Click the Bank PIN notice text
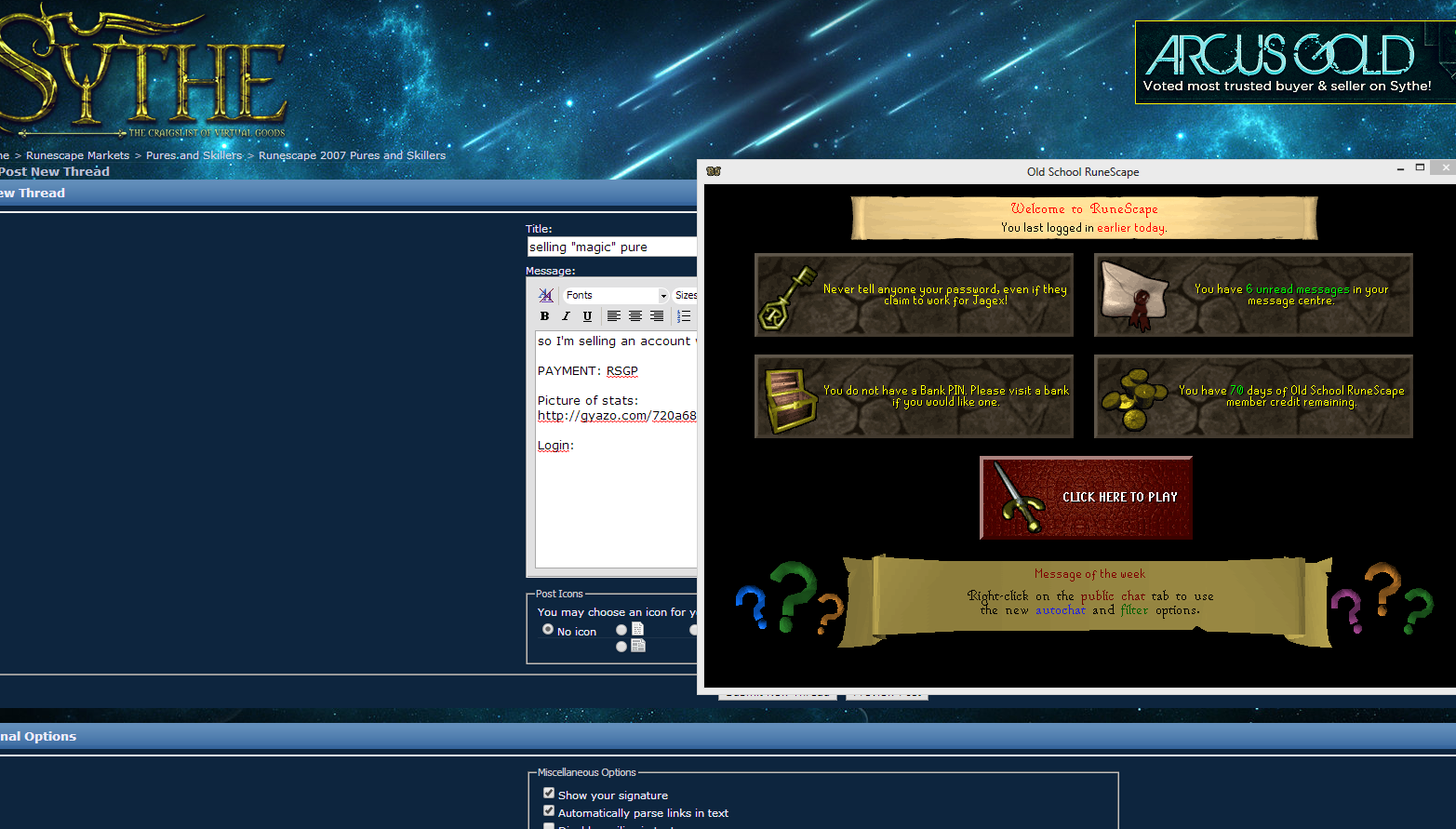This screenshot has height=829, width=1456. 946,396
